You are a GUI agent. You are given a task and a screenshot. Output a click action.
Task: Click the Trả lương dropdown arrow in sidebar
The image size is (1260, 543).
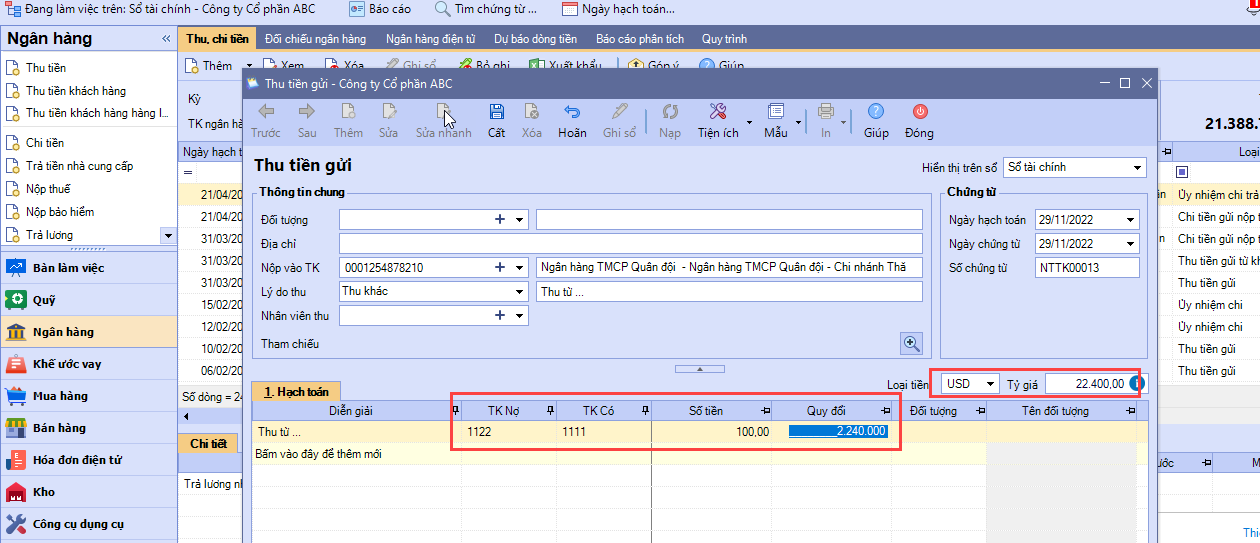point(166,235)
